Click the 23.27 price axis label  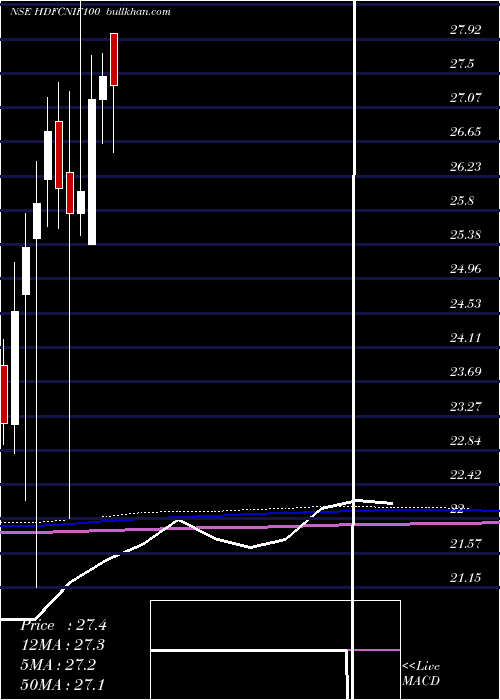pos(465,406)
